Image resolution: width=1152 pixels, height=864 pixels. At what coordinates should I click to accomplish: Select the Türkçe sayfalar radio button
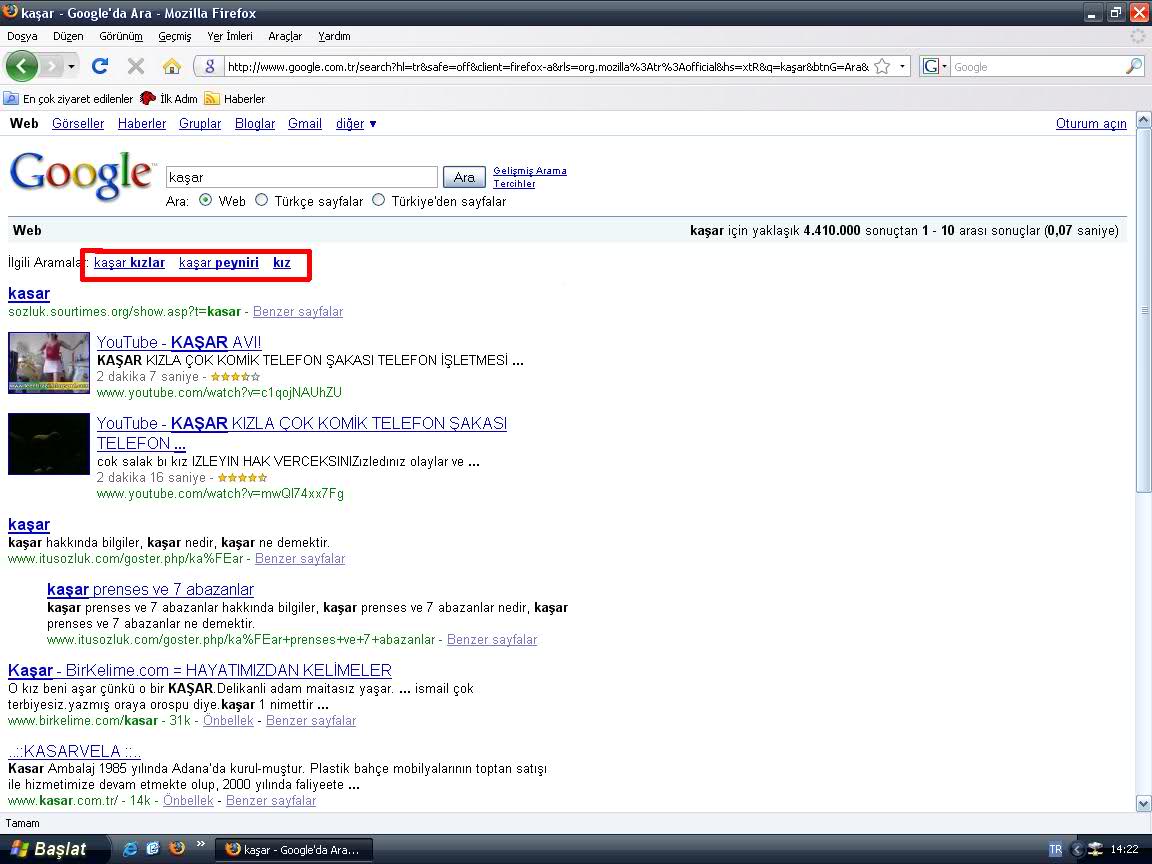point(262,200)
